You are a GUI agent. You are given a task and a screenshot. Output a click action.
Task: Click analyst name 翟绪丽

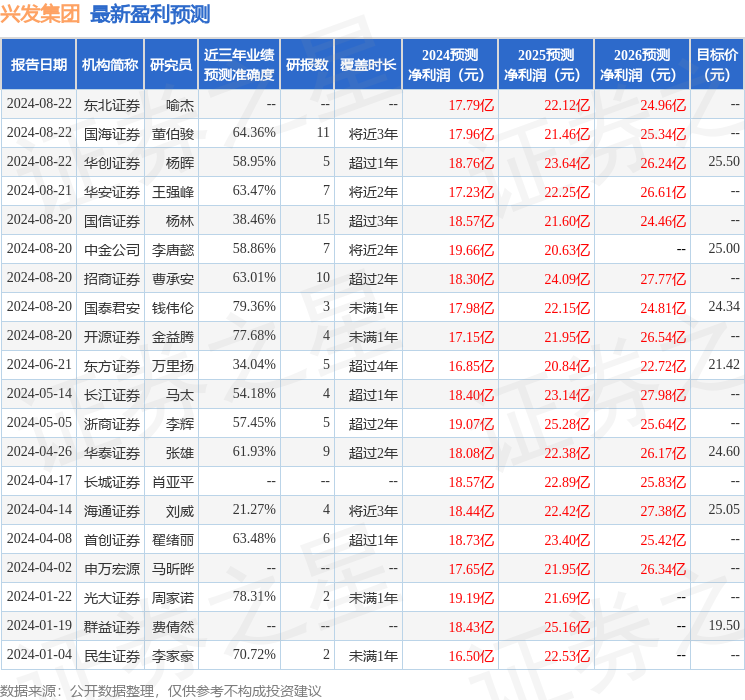pyautogui.click(x=173, y=540)
